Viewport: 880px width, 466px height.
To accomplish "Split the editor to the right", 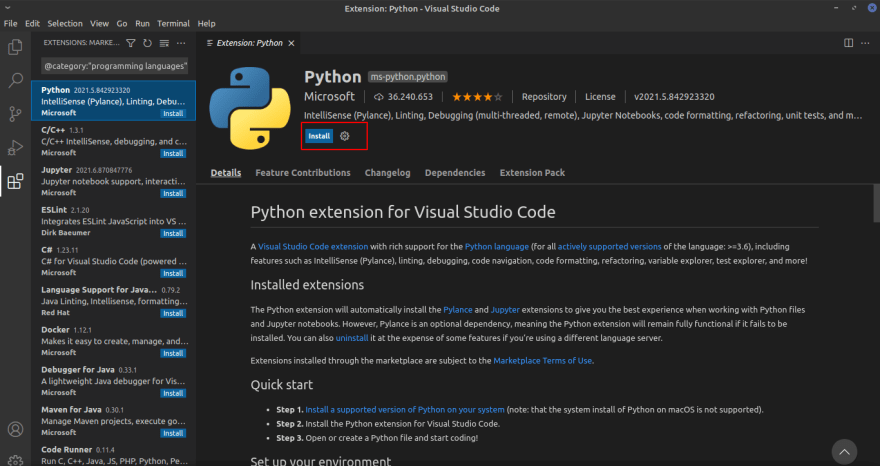I will [x=849, y=43].
